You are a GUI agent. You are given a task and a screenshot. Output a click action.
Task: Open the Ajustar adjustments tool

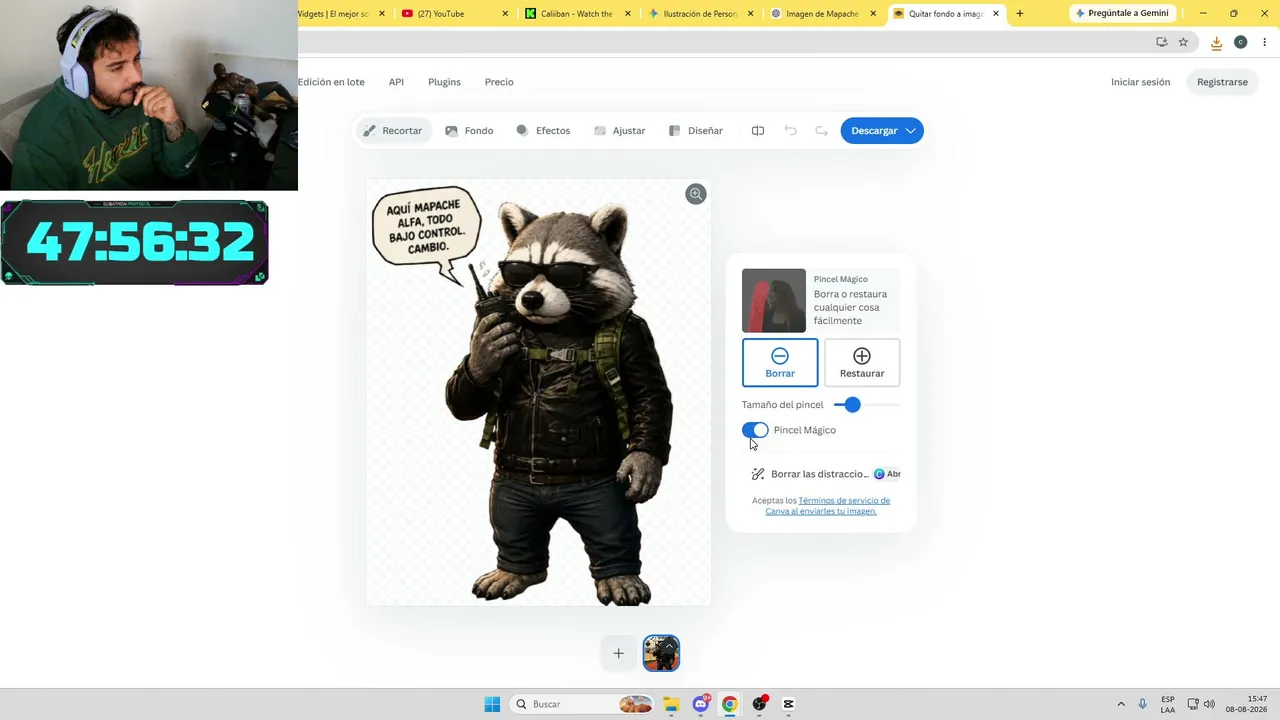[x=619, y=131]
